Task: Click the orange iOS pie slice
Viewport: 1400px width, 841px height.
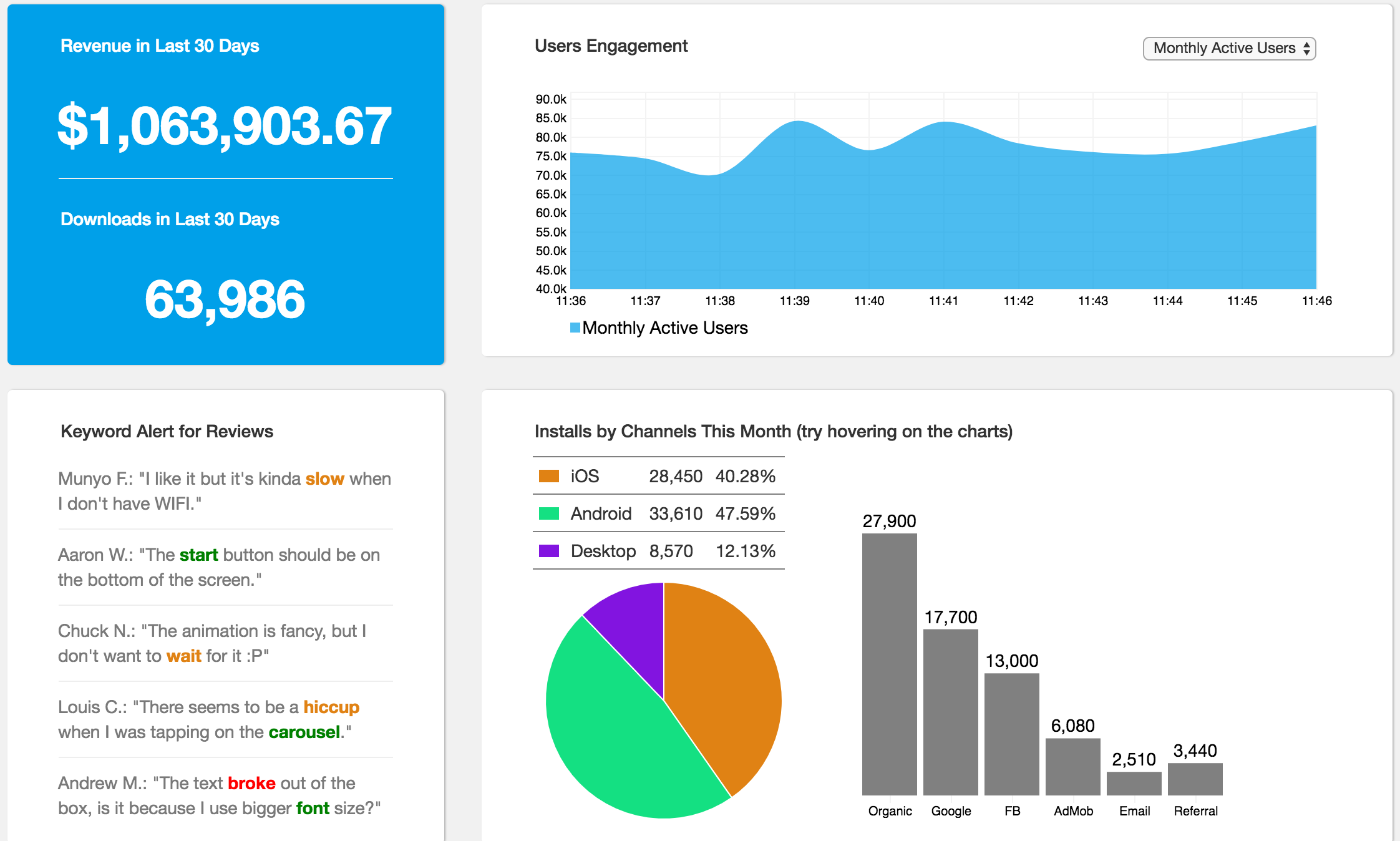Action: pyautogui.click(x=724, y=680)
